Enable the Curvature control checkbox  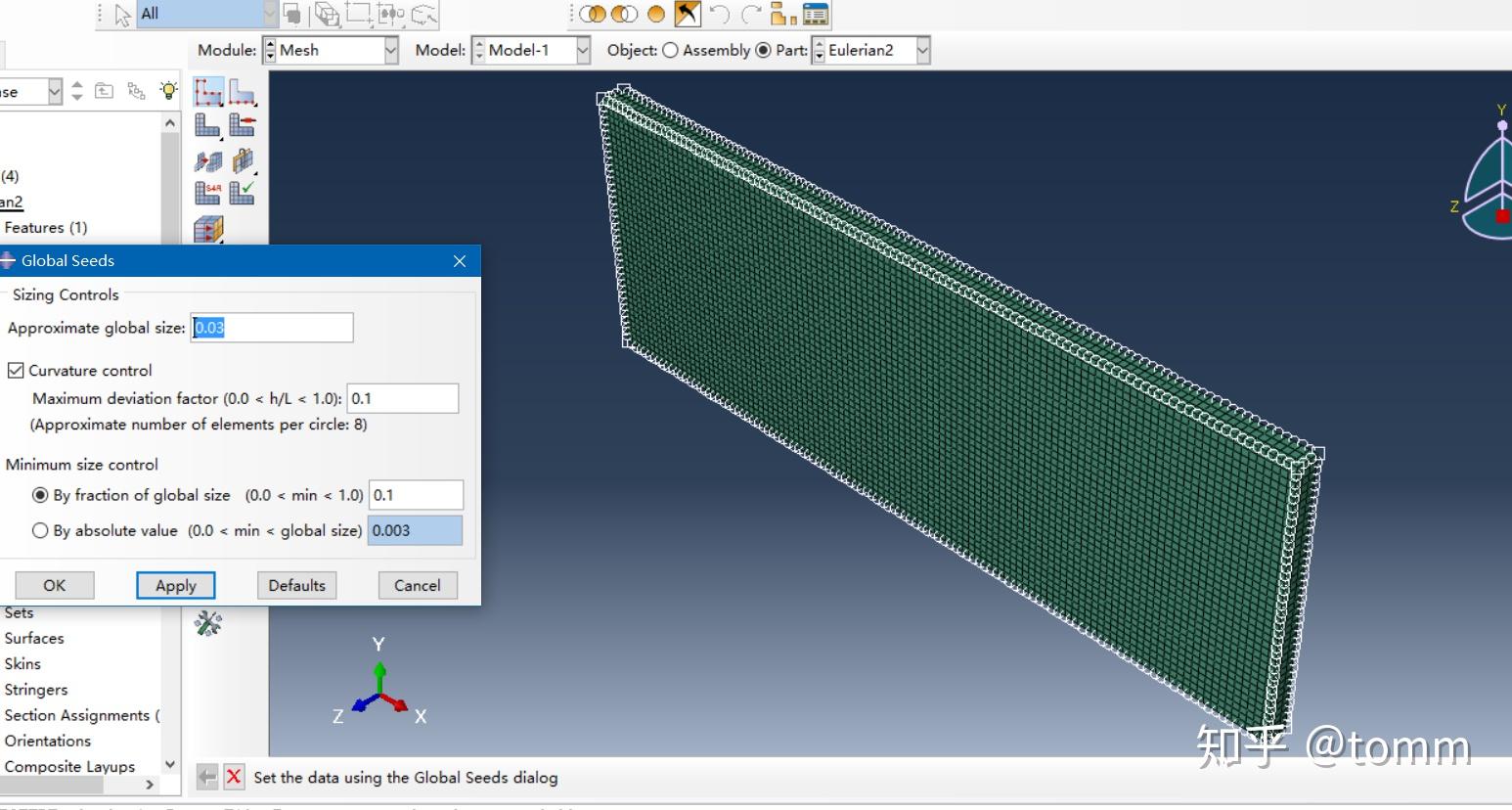tap(16, 370)
